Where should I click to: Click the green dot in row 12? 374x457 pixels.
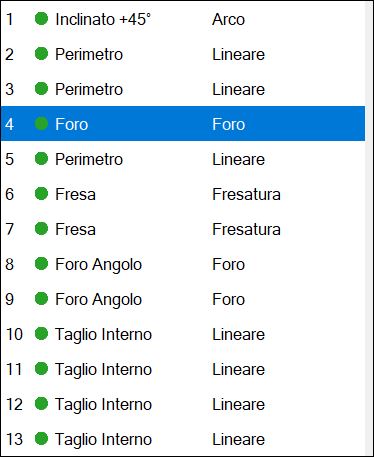click(x=41, y=404)
